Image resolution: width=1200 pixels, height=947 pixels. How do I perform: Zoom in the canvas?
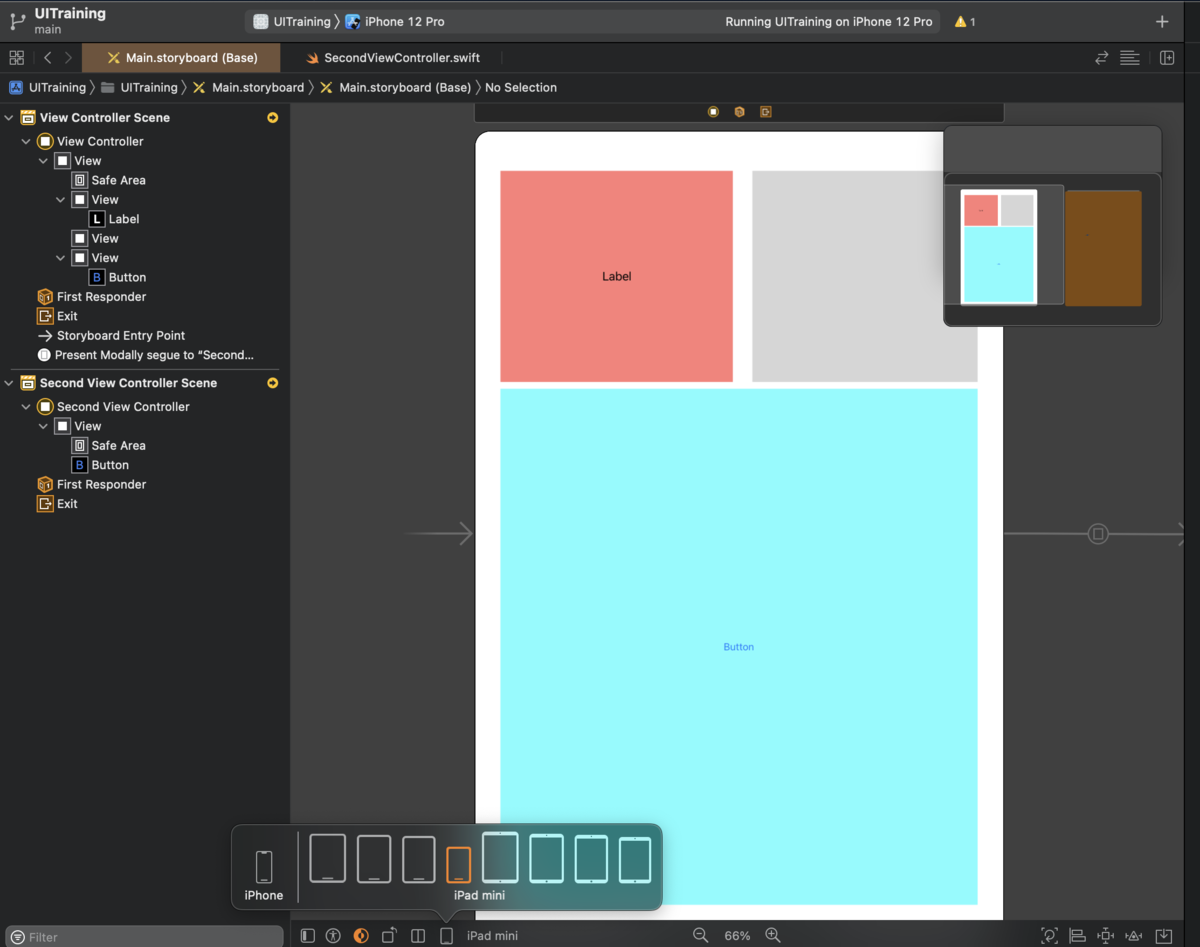coord(772,935)
